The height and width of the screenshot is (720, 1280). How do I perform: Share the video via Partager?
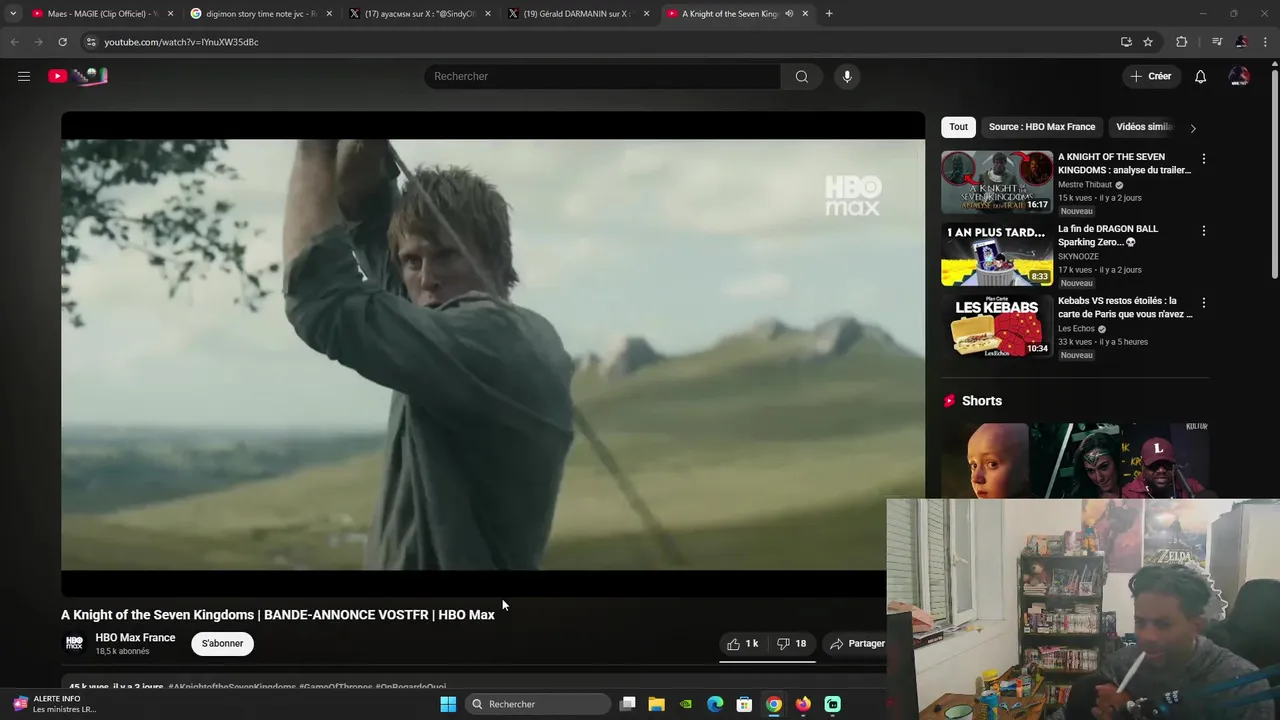click(x=857, y=644)
